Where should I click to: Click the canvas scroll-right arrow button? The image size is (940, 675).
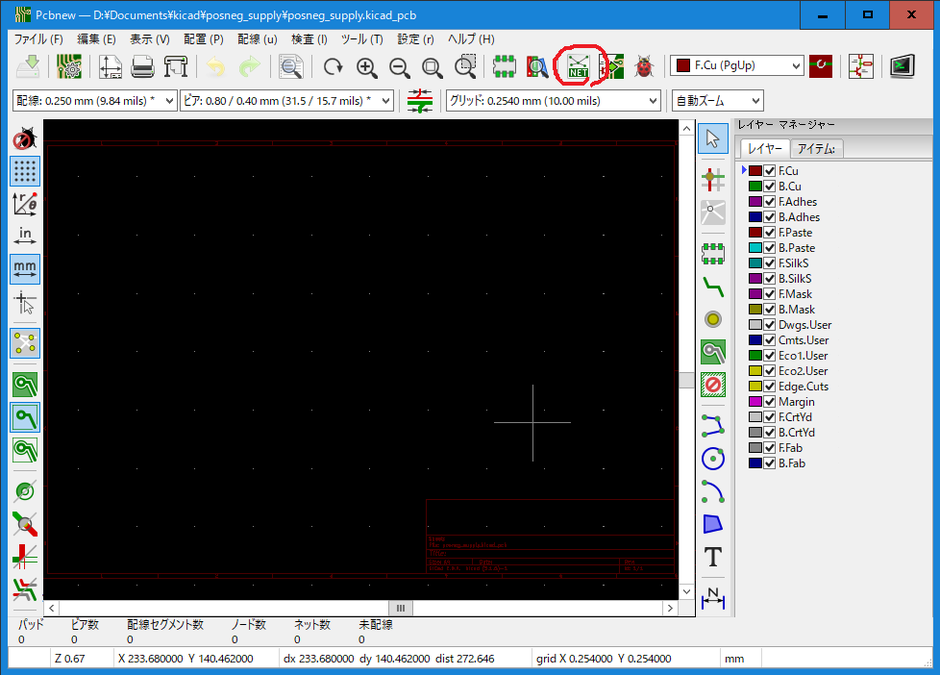coord(670,608)
